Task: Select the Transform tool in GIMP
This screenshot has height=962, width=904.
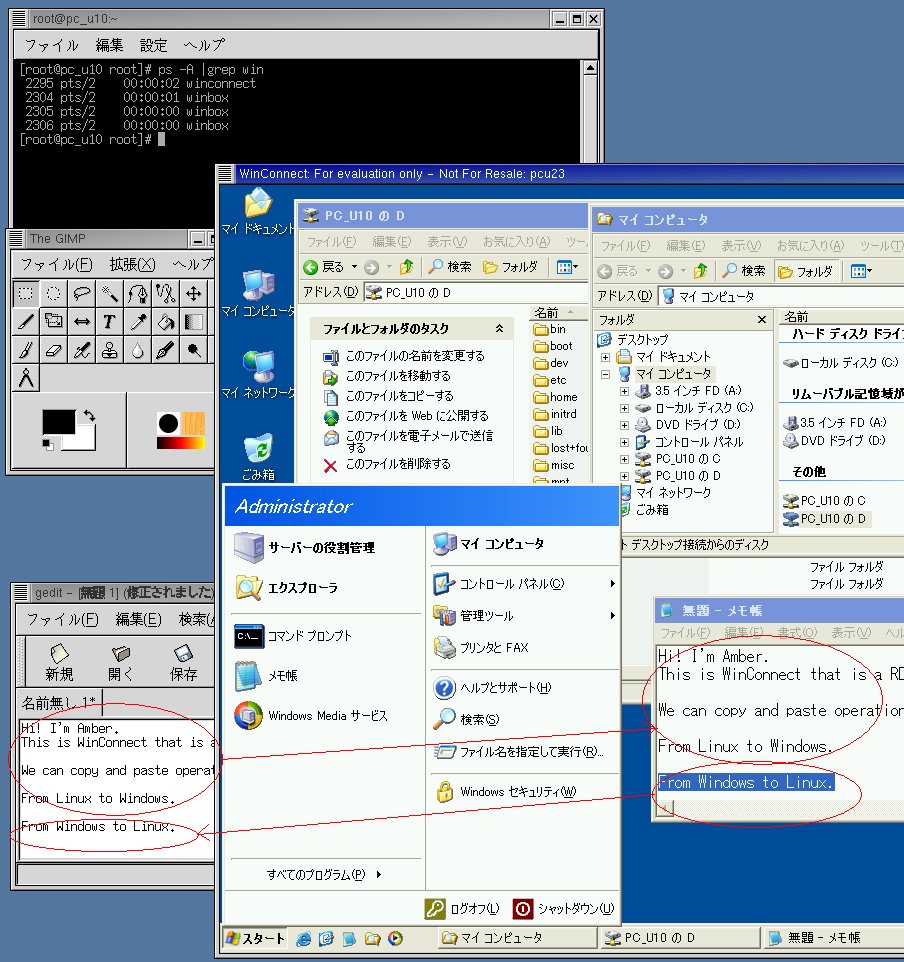Action: click(54, 321)
